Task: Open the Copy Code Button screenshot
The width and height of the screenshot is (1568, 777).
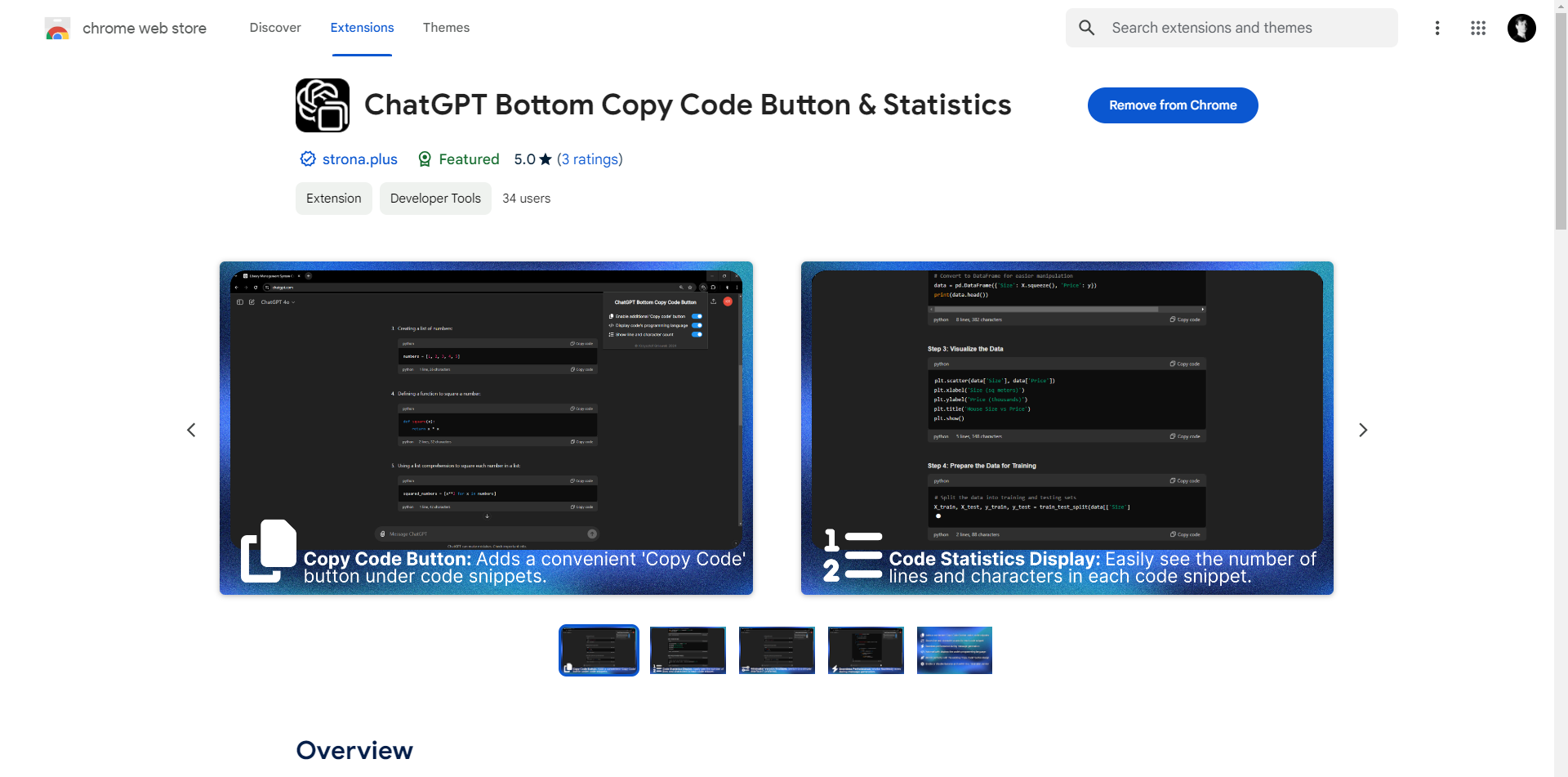Action: click(486, 428)
